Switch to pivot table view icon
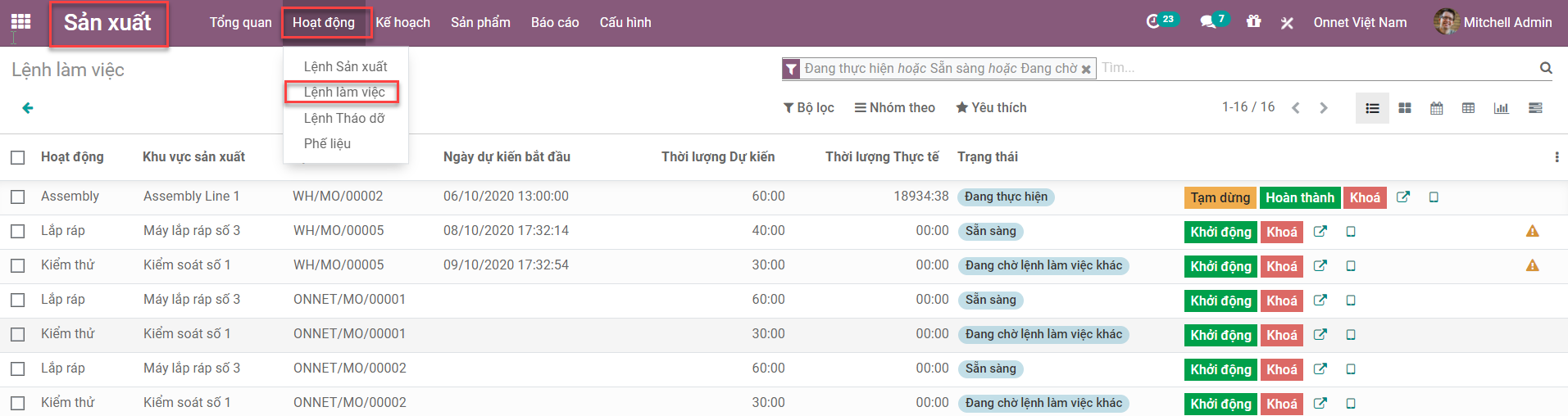This screenshot has width=1568, height=416. pyautogui.click(x=1469, y=108)
